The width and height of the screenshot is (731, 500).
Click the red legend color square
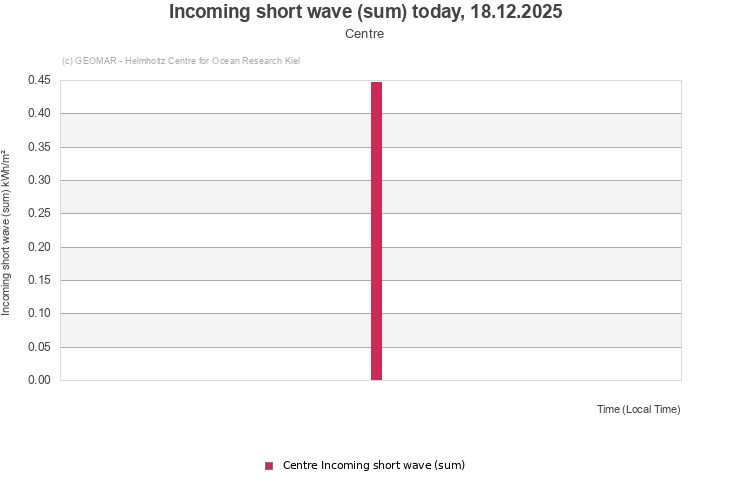tap(269, 466)
